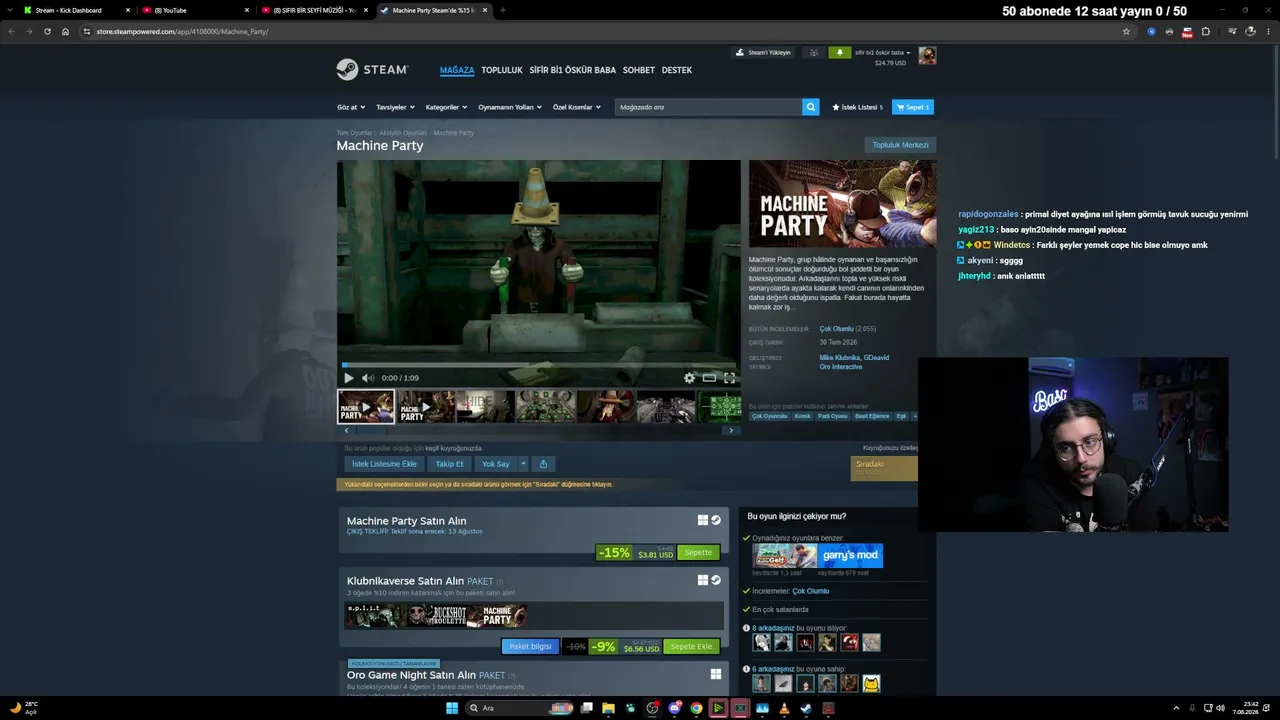Screen dimensions: 1280x720
Task: Open the SOHBET menu item
Action: (639, 70)
